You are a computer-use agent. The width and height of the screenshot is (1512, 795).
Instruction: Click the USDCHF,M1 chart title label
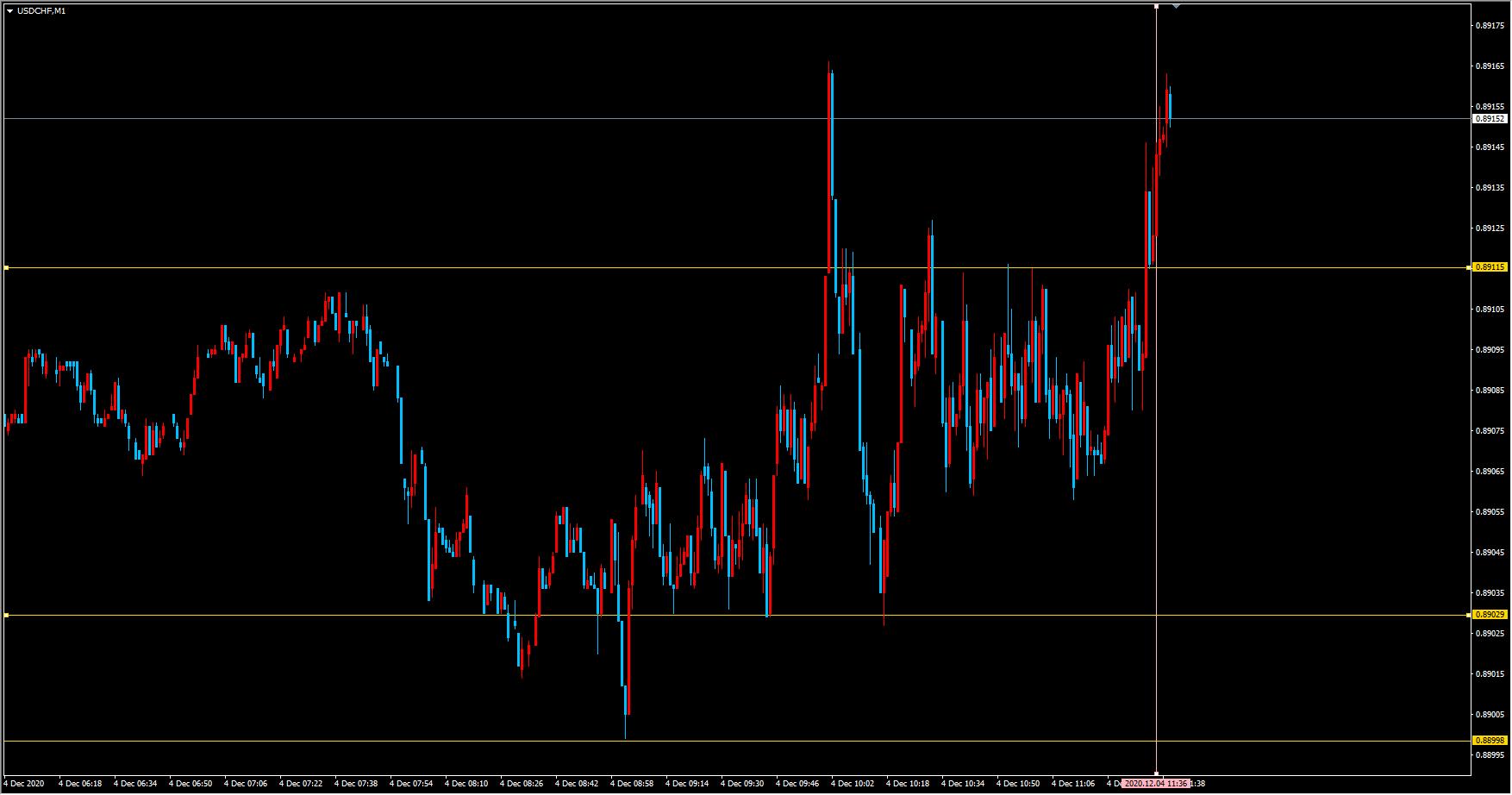[x=41, y=11]
